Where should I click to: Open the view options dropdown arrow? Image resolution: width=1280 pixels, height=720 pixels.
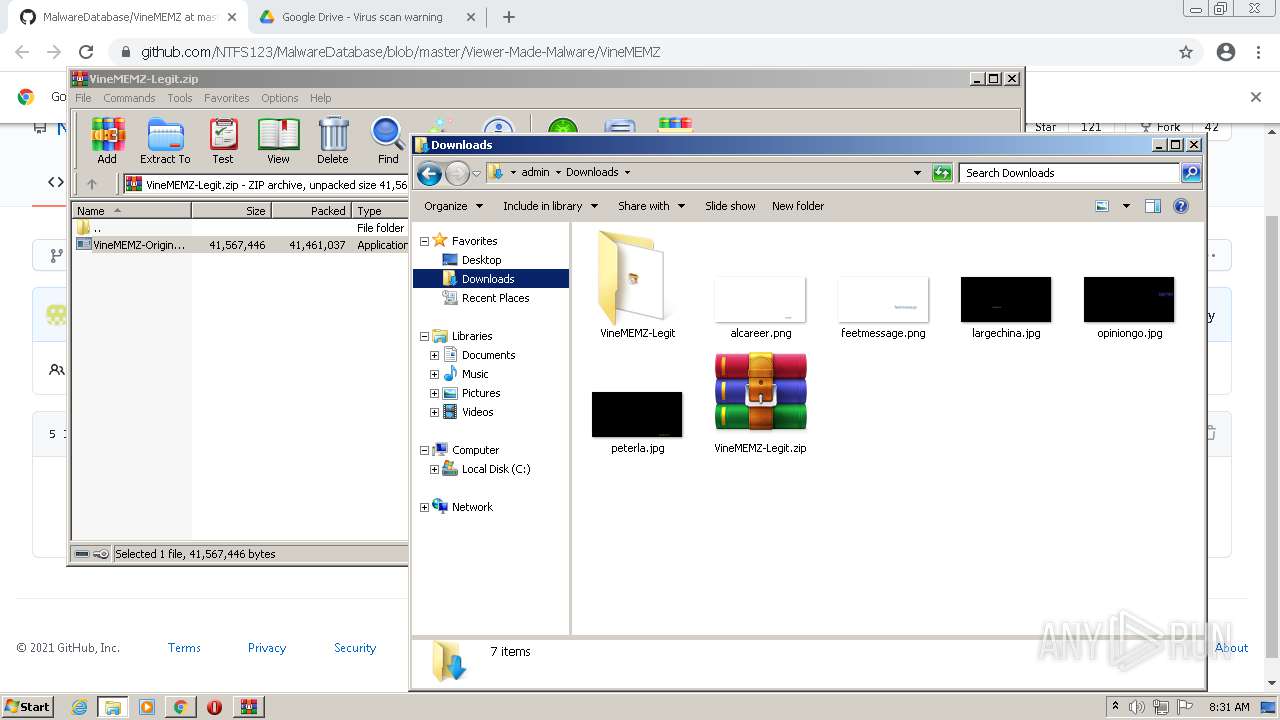[1126, 206]
